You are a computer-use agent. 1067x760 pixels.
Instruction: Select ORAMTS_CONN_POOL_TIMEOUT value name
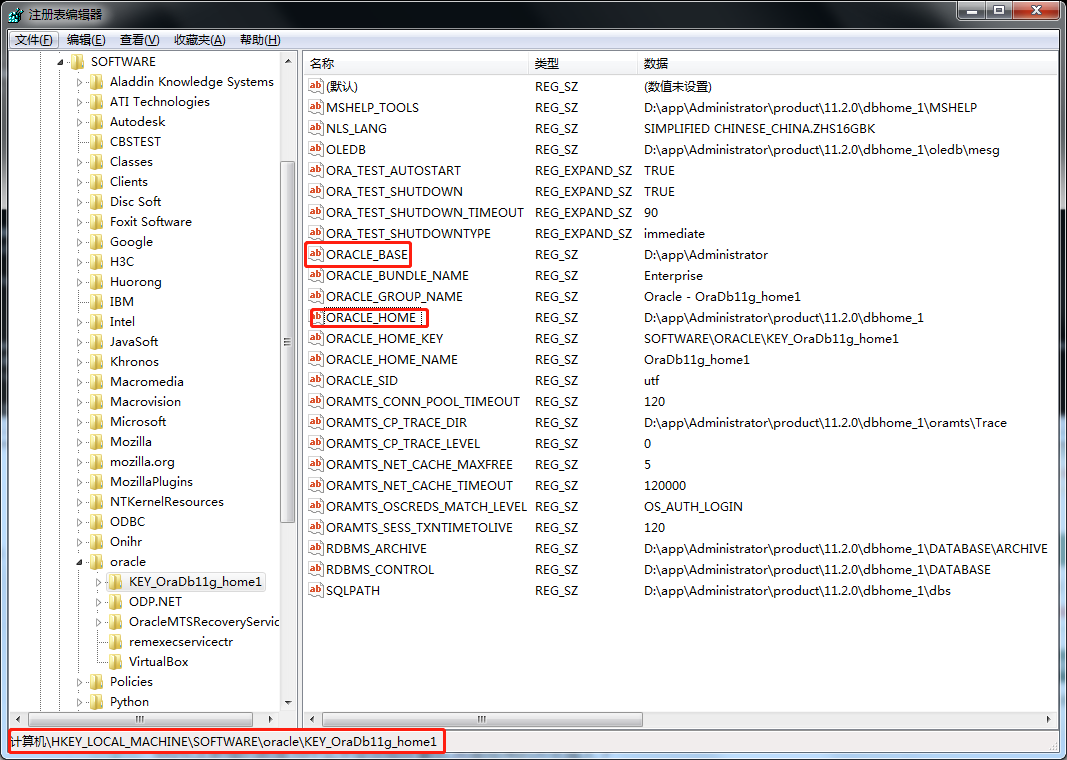(x=423, y=401)
